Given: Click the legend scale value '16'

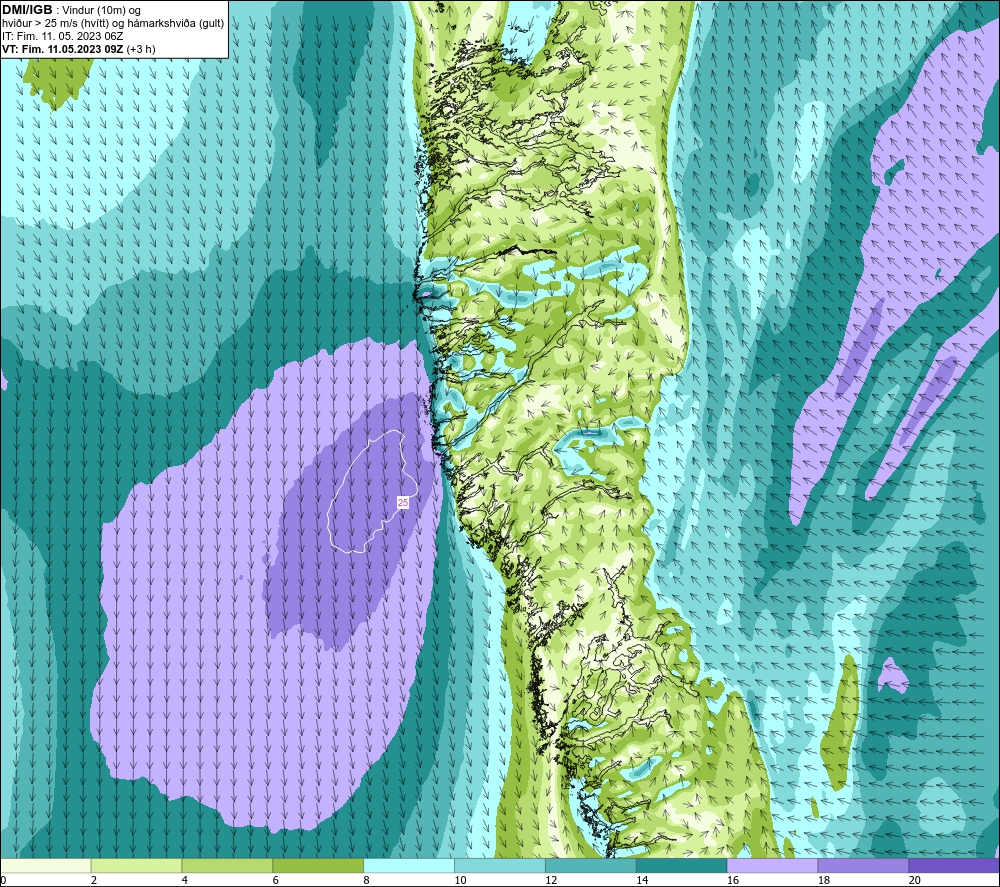Looking at the screenshot, I should (x=733, y=880).
